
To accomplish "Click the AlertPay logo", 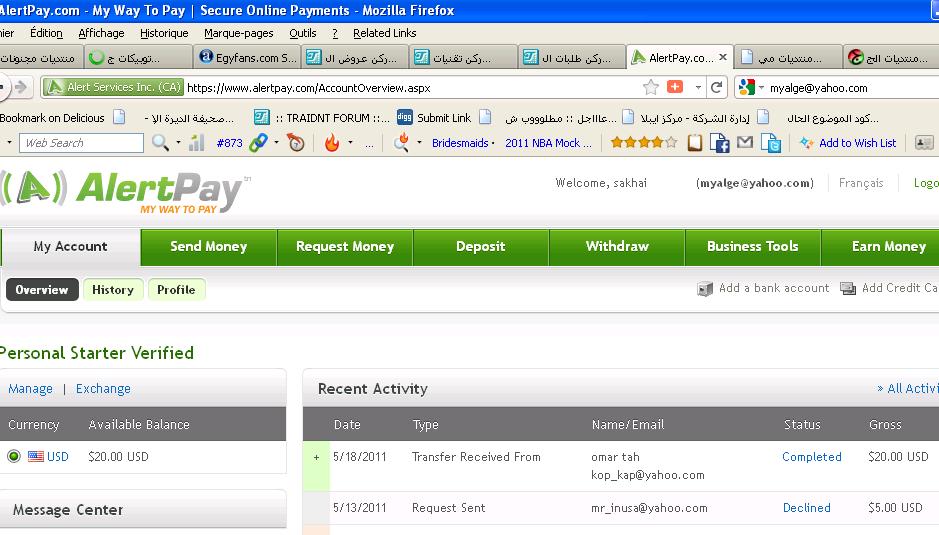I will click(126, 192).
